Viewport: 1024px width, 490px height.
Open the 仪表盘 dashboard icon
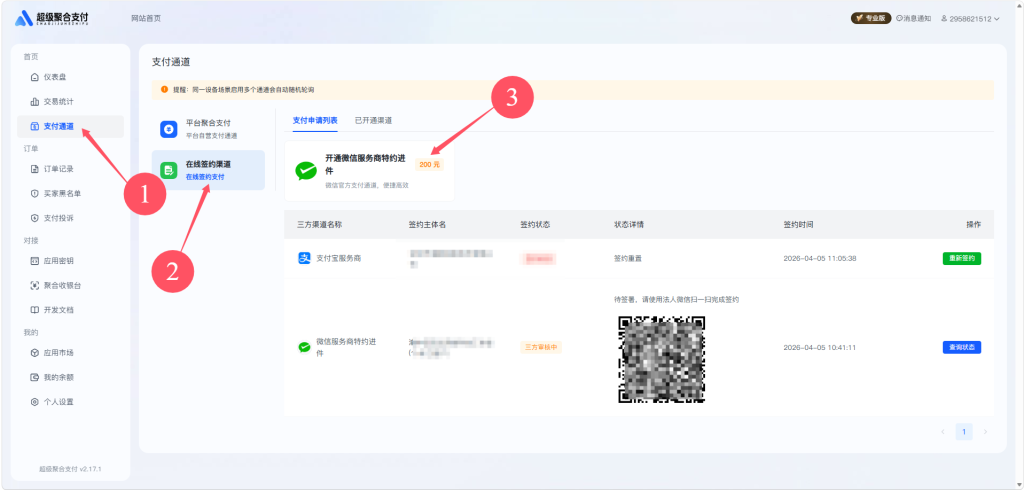coord(35,77)
